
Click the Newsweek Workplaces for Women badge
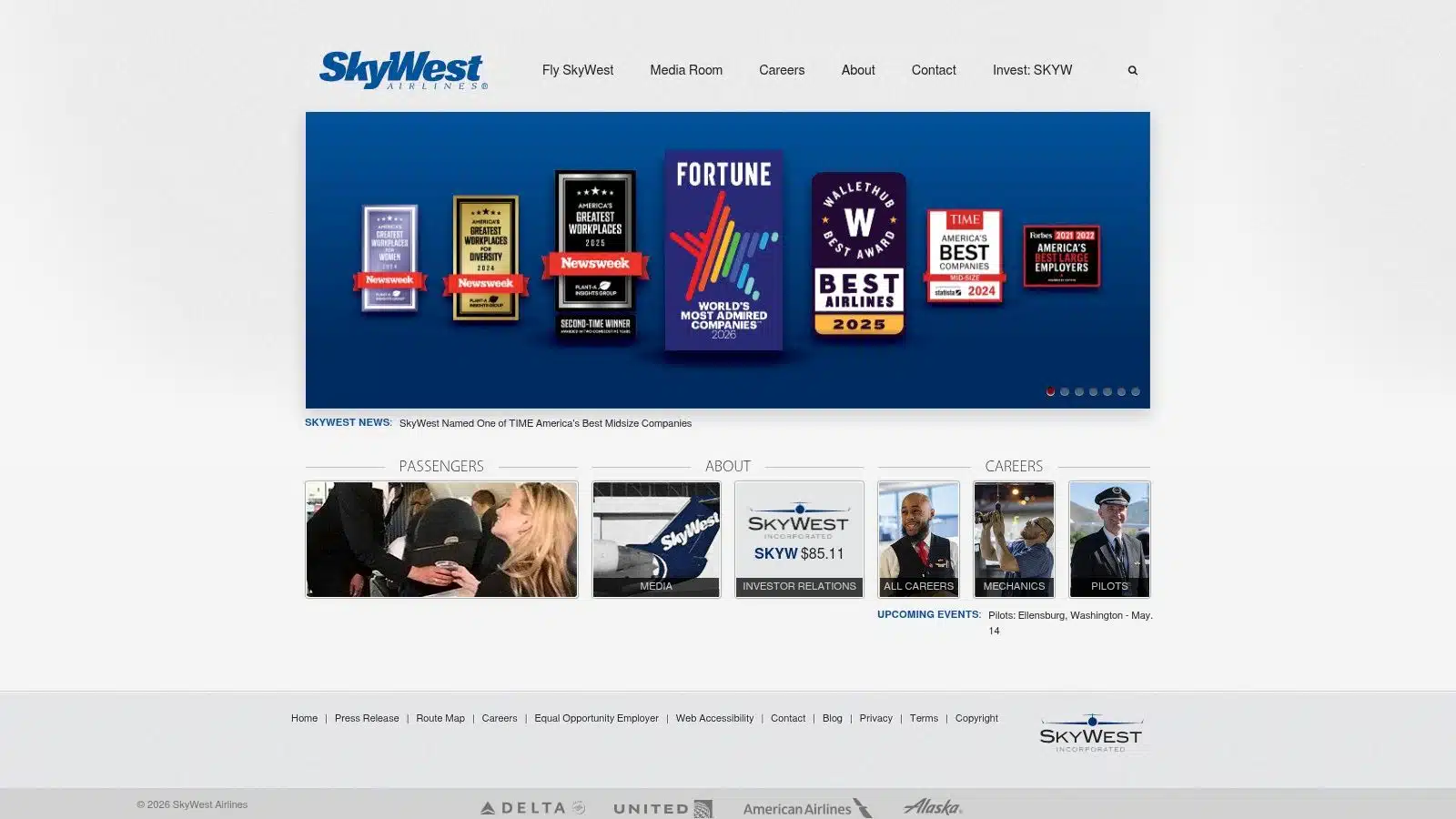[x=389, y=258]
